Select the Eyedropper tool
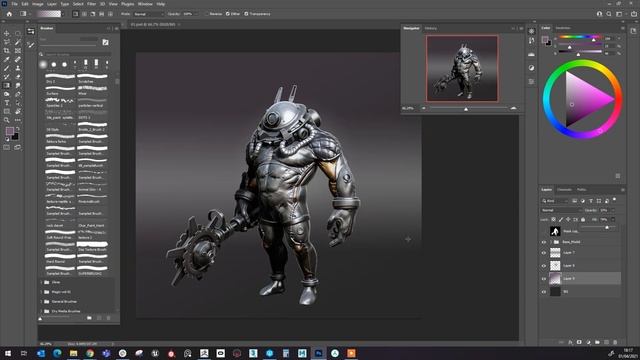This screenshot has height=360, width=640. tap(7, 60)
